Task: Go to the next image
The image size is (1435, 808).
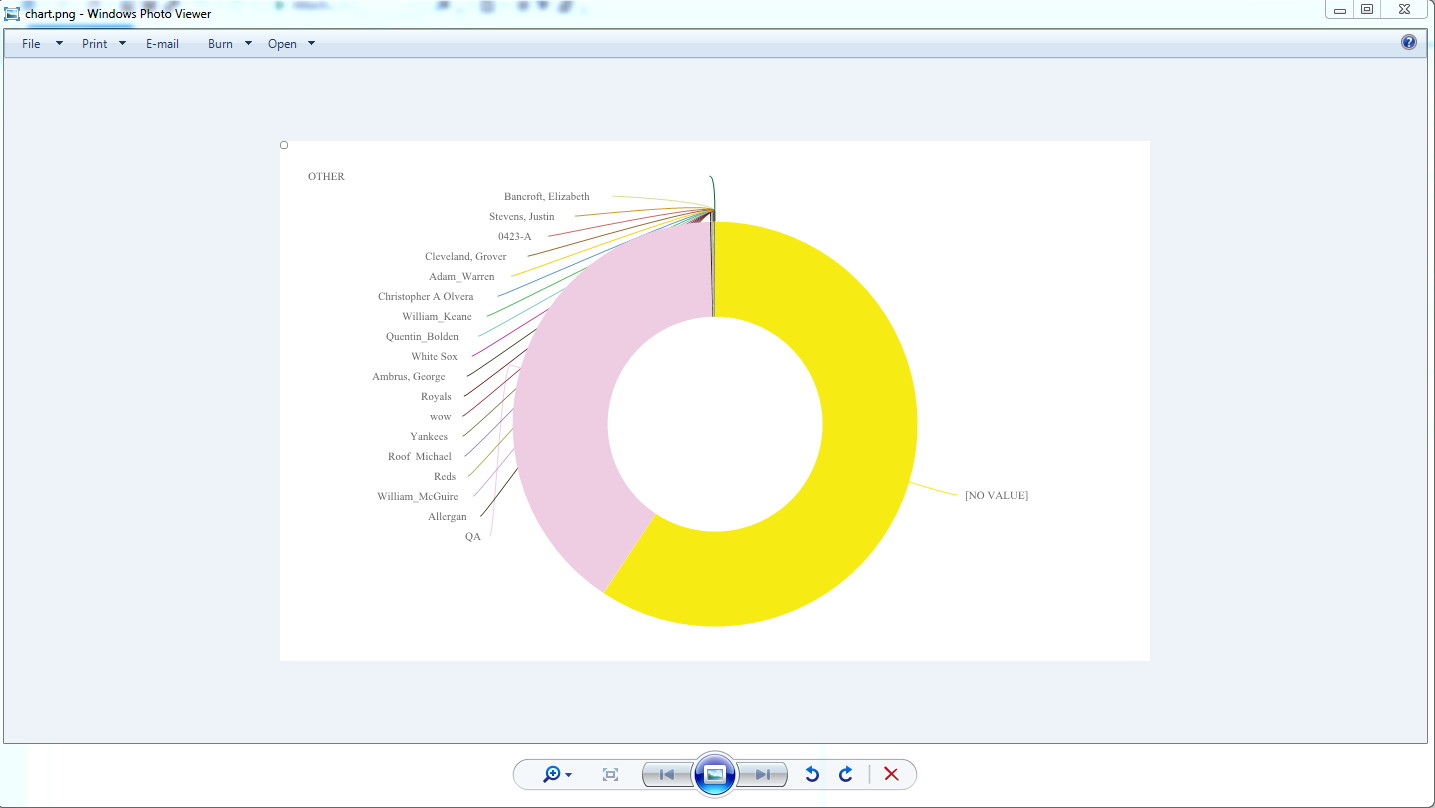Action: coord(762,774)
